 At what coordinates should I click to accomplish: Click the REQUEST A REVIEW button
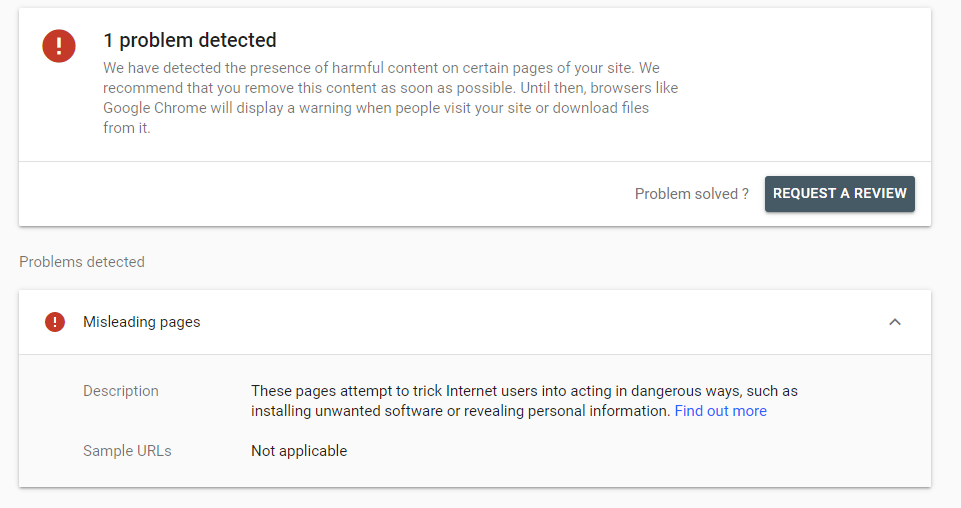click(840, 194)
